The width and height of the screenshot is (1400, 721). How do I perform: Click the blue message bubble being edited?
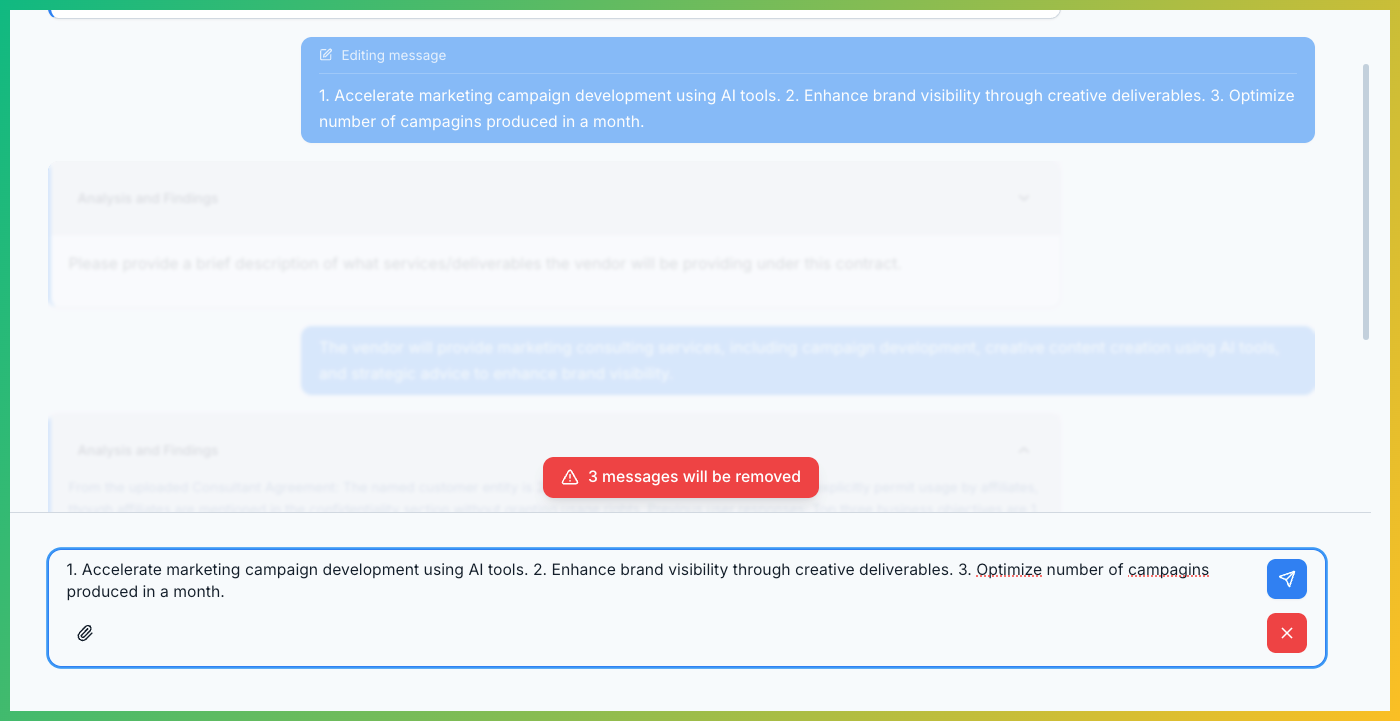point(806,108)
